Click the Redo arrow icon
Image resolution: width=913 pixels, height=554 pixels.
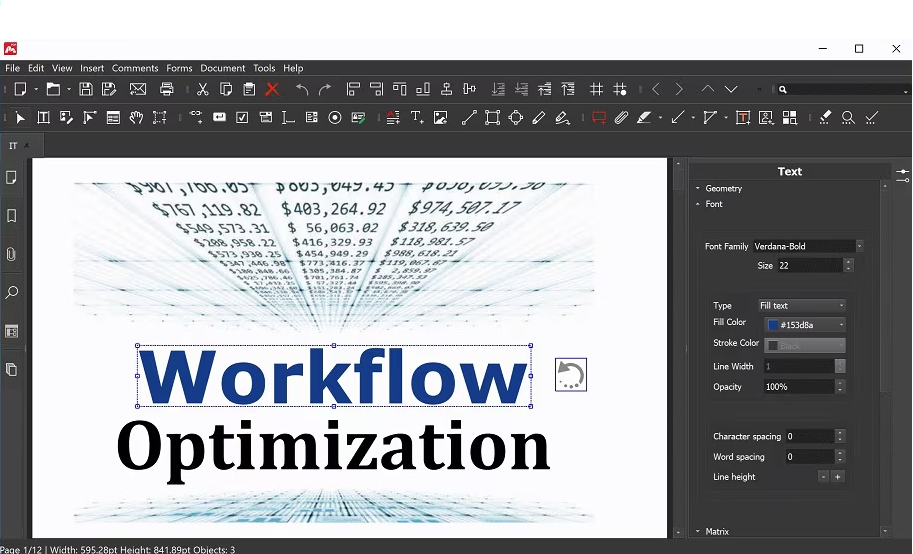coord(325,89)
